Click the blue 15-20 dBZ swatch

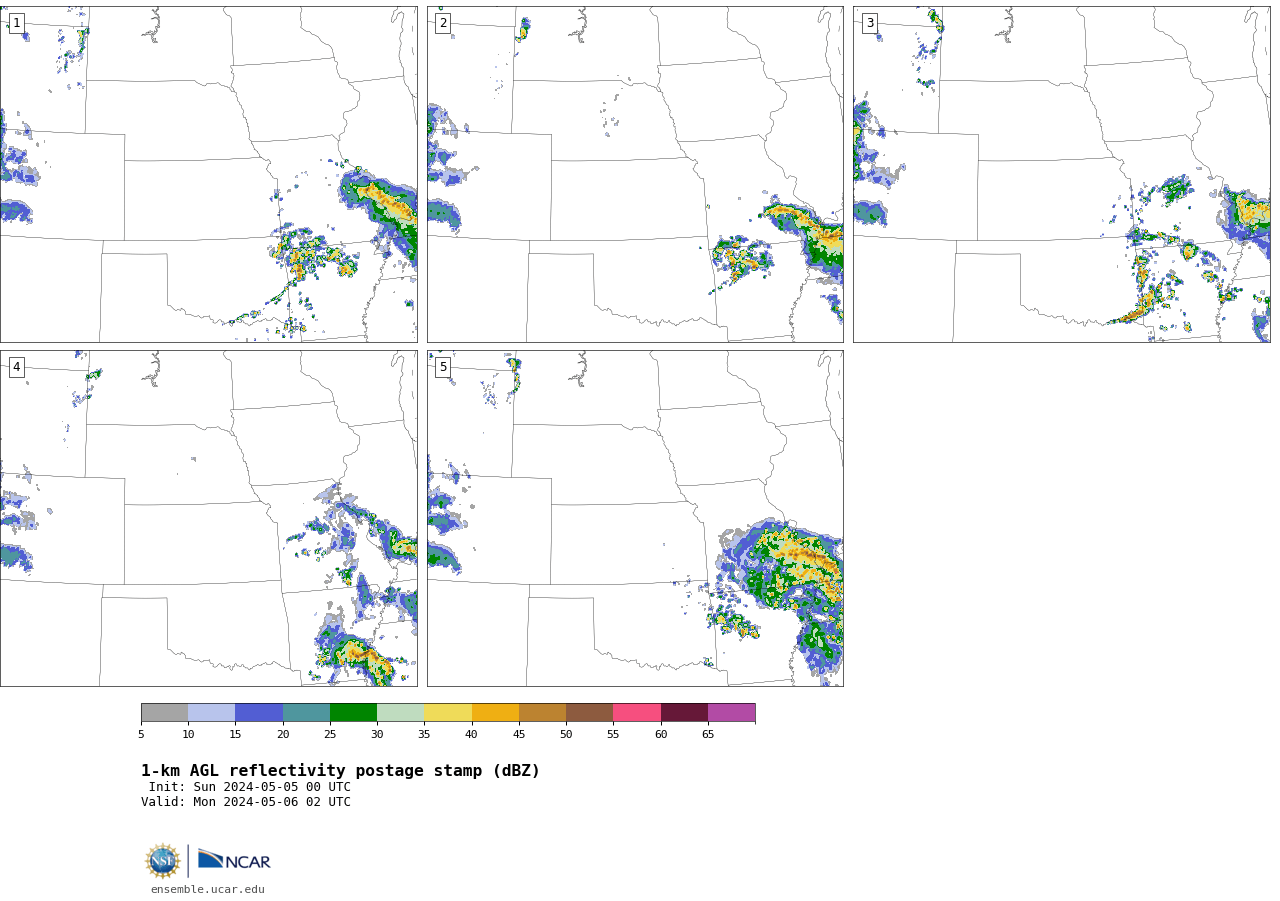coord(259,712)
